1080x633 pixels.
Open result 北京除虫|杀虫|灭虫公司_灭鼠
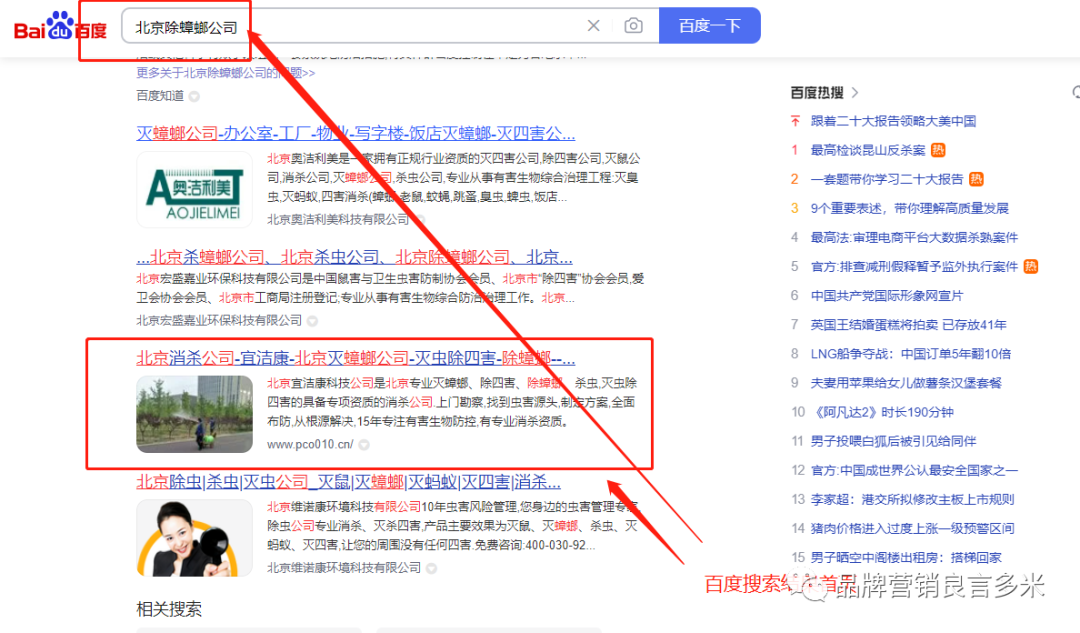[x=349, y=482]
